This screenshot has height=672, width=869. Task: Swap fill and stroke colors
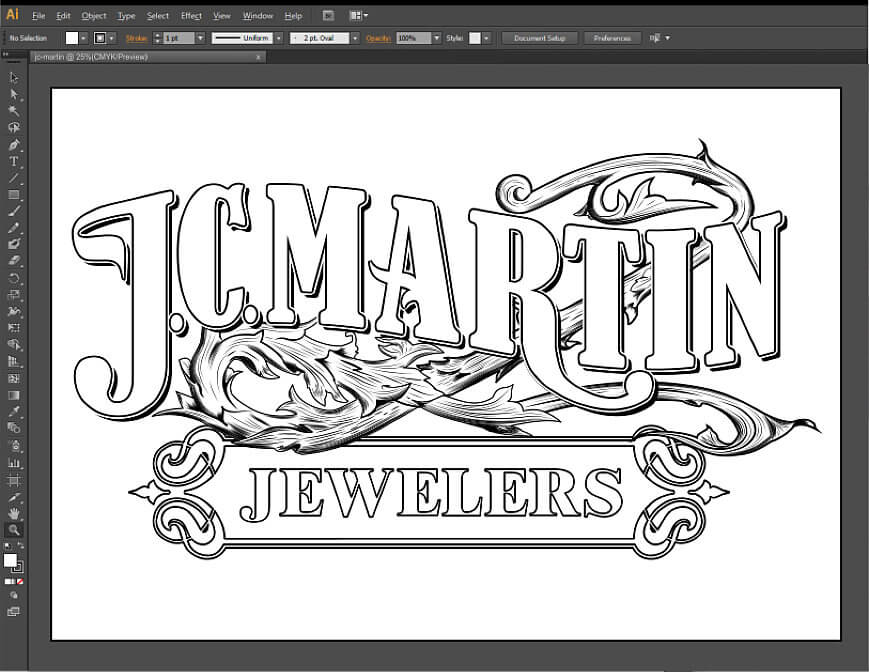[x=21, y=546]
